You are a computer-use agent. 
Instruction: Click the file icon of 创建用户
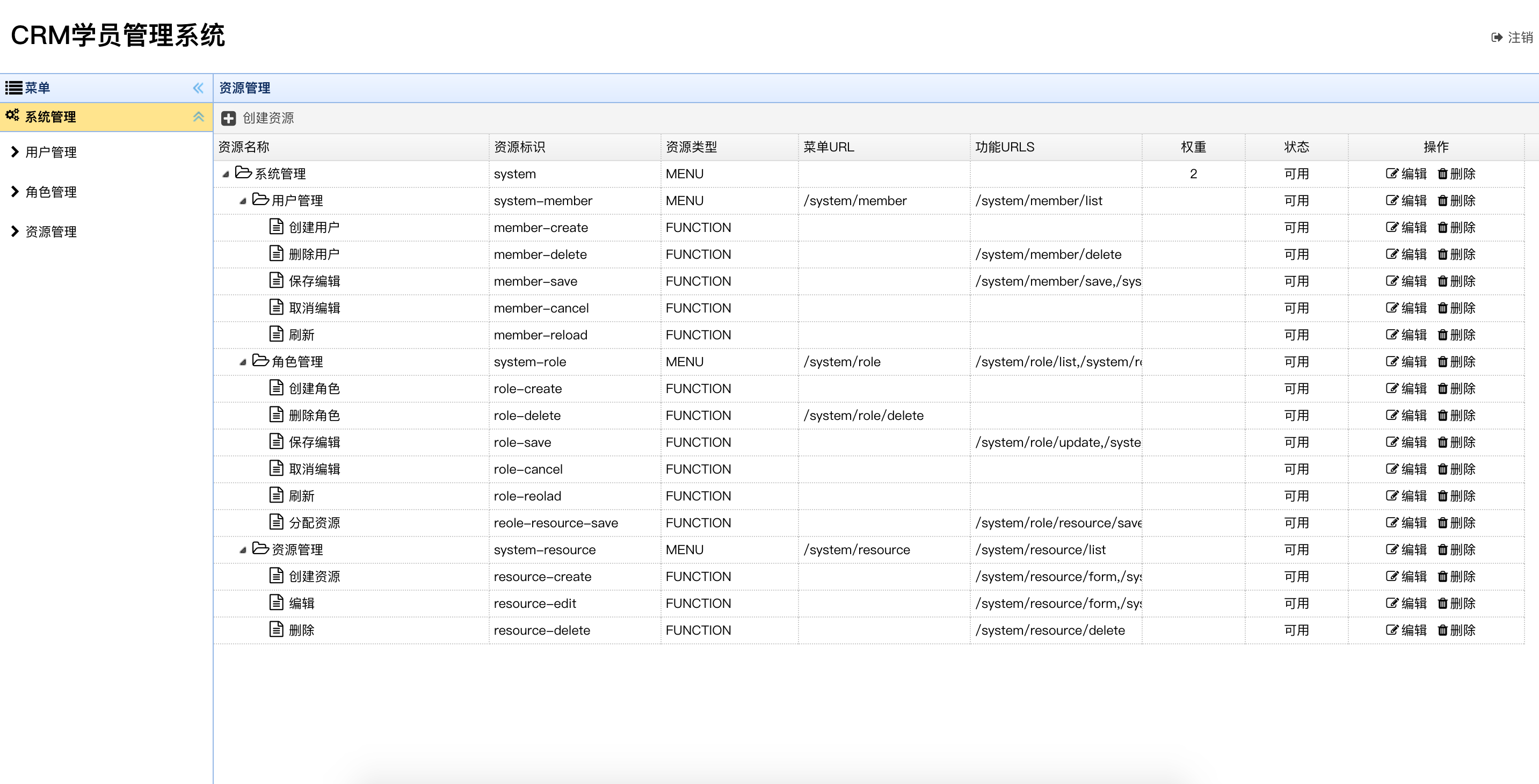[276, 227]
